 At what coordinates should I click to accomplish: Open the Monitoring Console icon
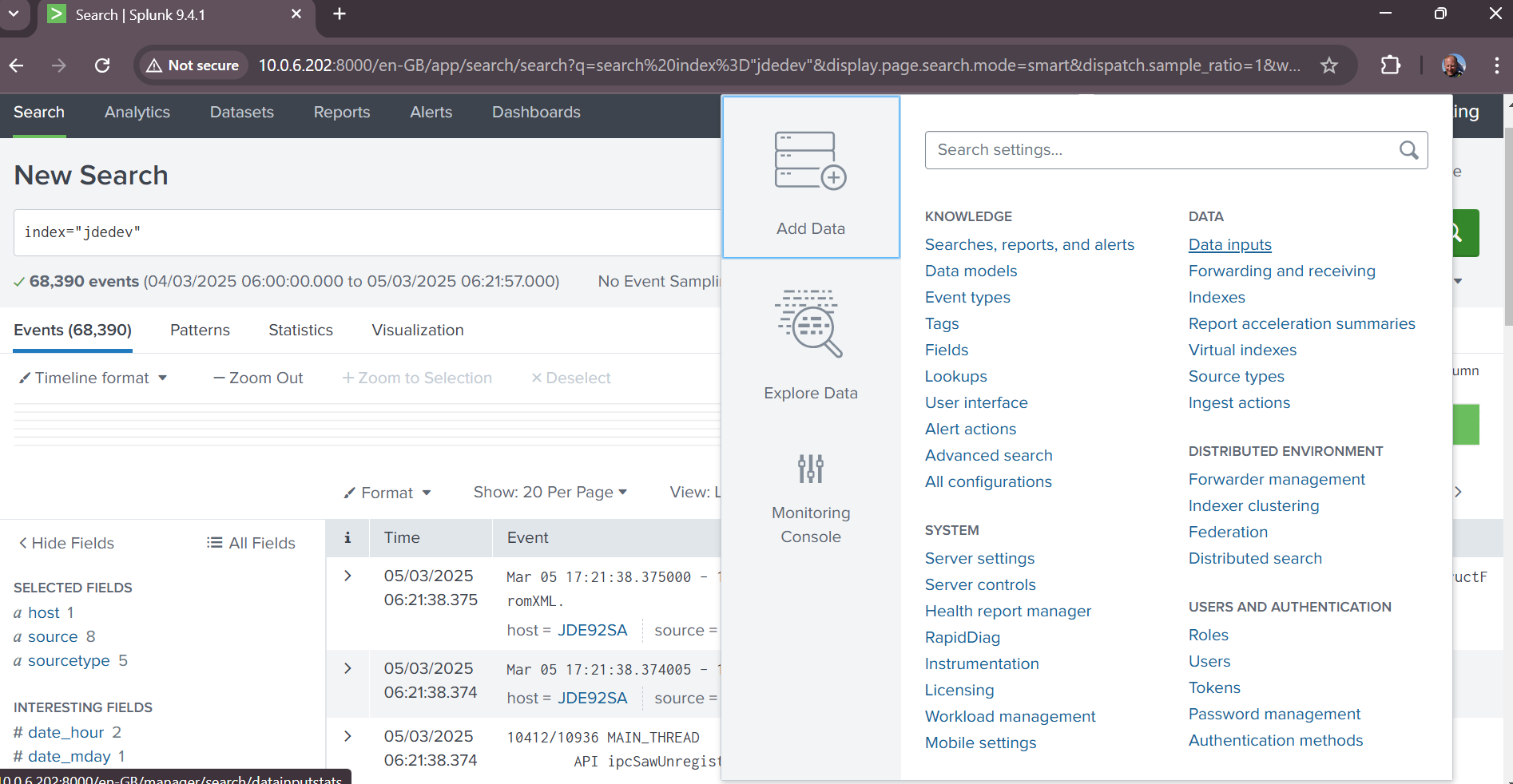coord(810,469)
